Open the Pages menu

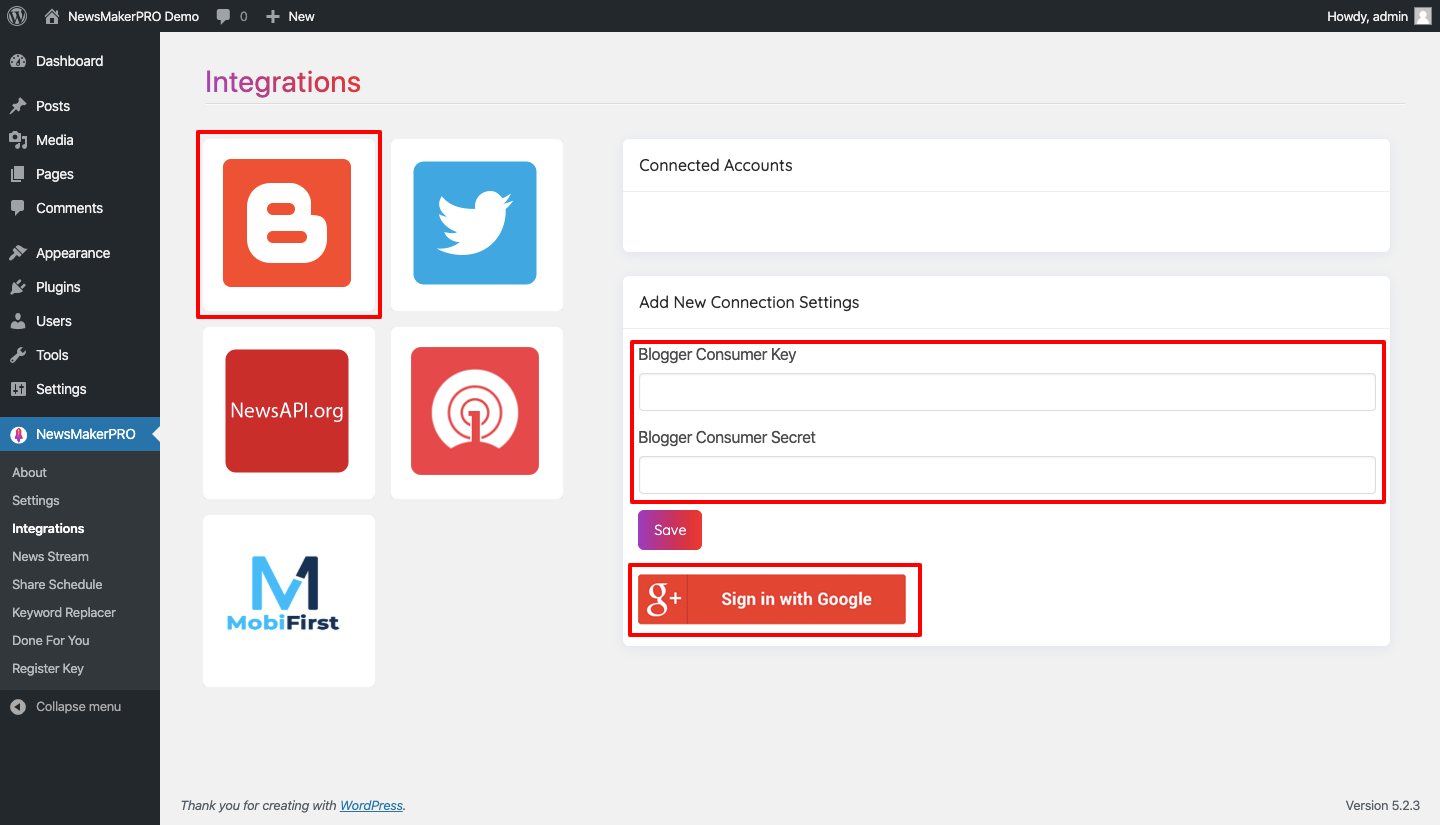(80, 174)
